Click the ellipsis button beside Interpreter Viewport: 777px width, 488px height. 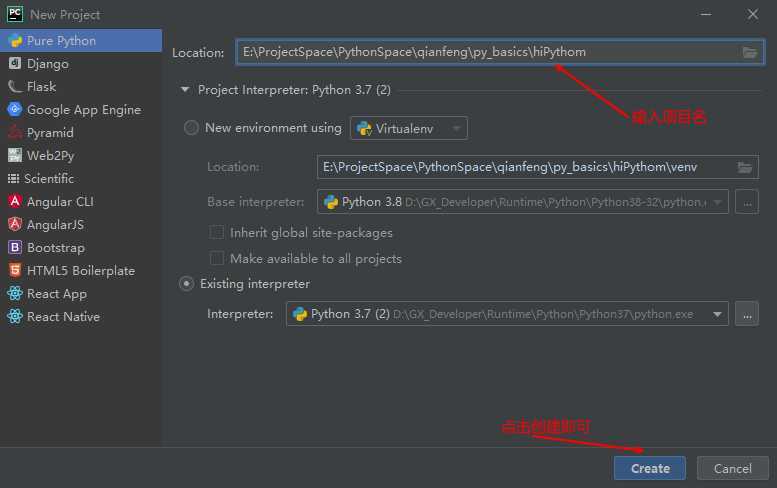[747, 314]
